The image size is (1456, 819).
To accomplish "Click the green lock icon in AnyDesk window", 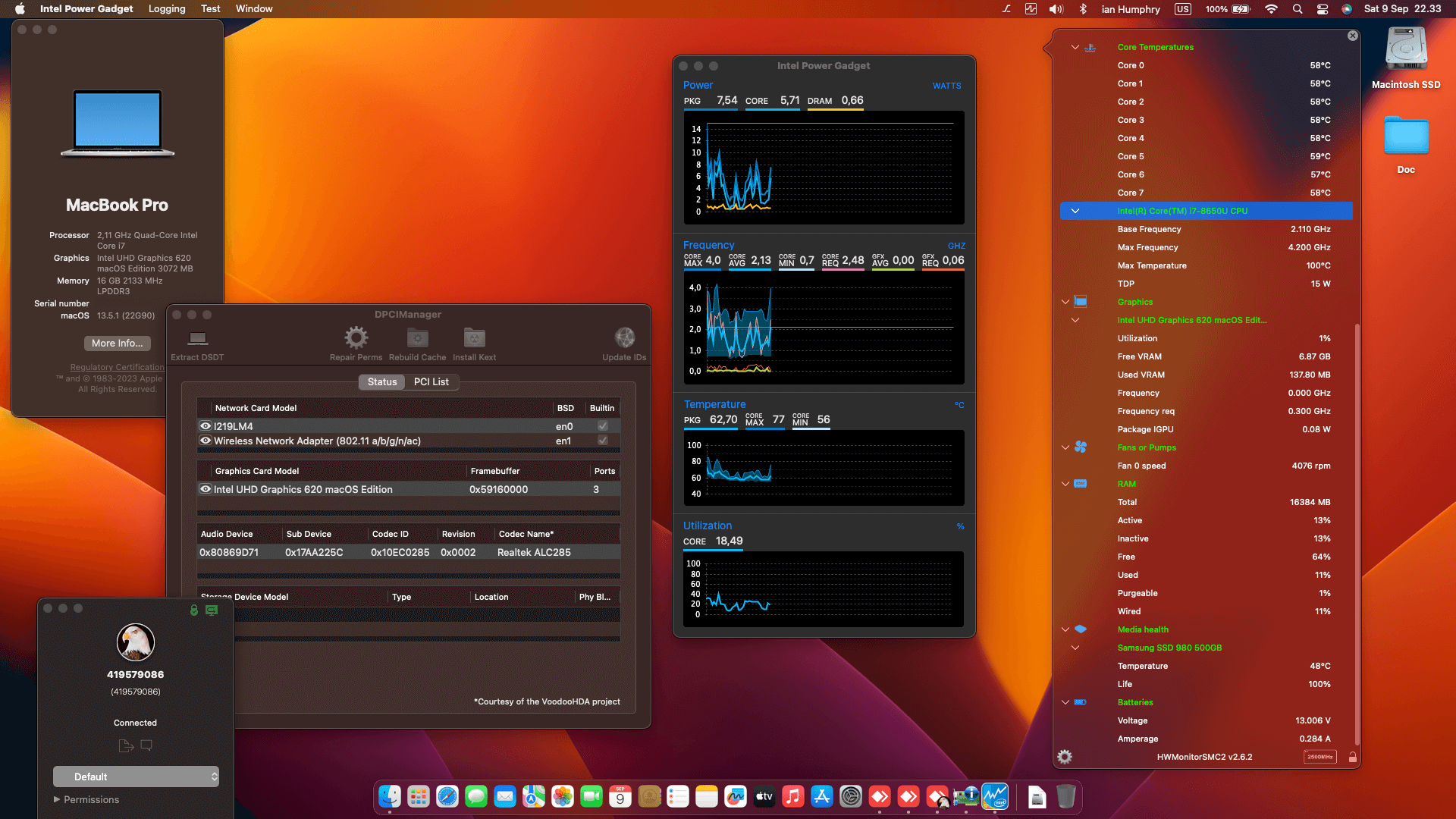I will click(x=194, y=610).
